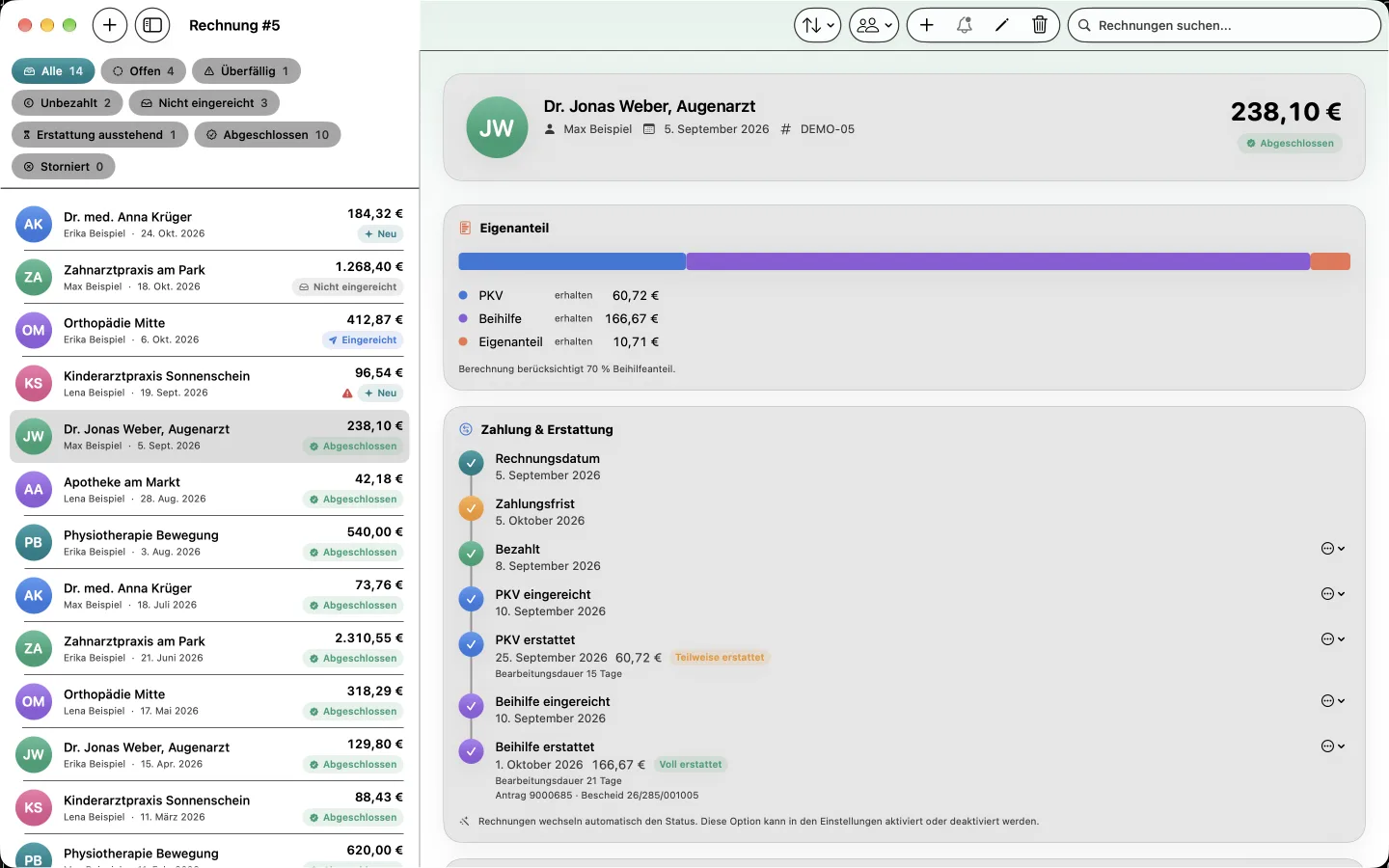Select the Orthopädie Mitte 412,87 € invoice
Image resolution: width=1389 pixels, height=868 pixels.
pos(209,331)
